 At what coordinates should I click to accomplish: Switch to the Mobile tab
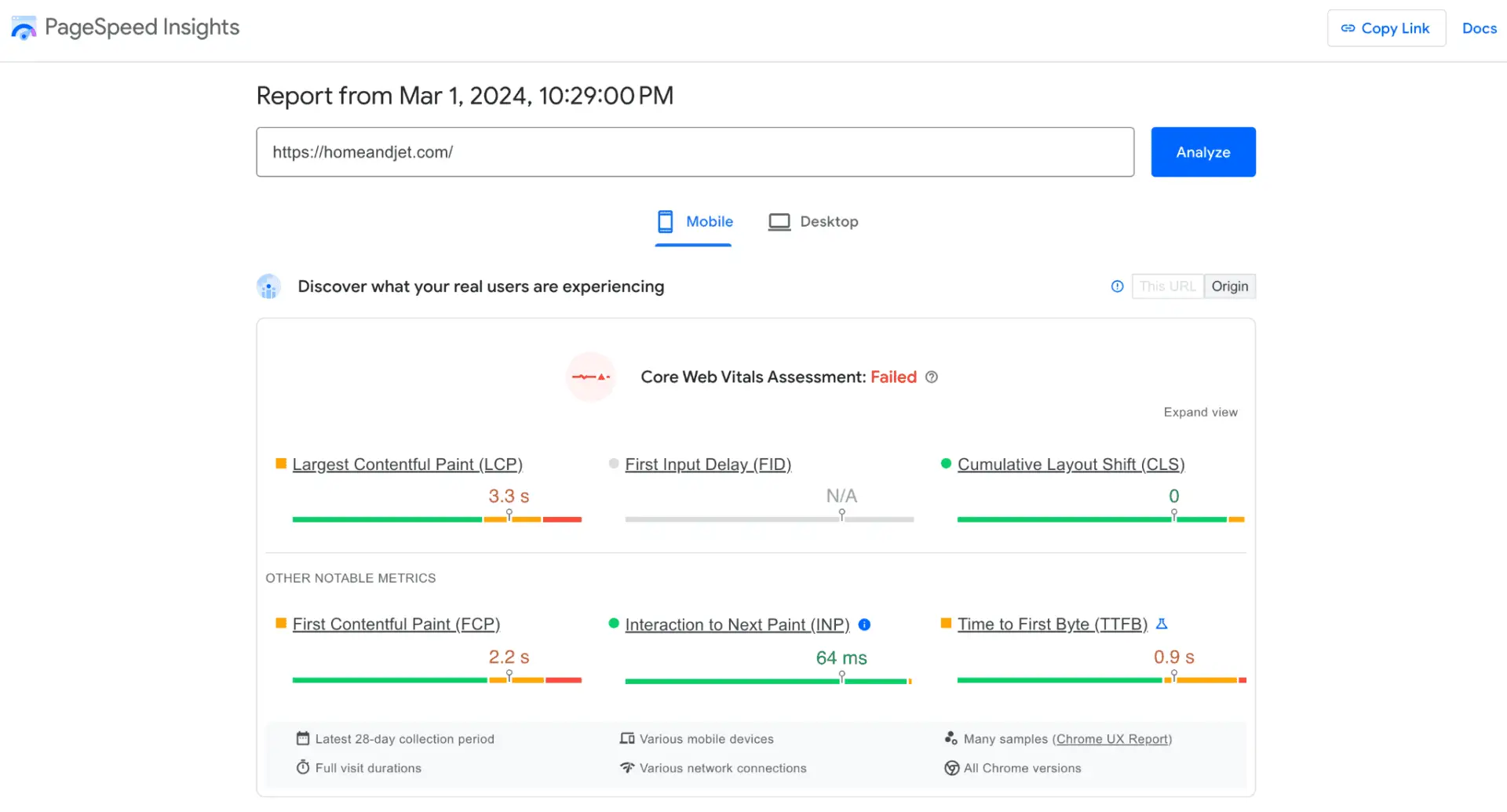pos(694,222)
